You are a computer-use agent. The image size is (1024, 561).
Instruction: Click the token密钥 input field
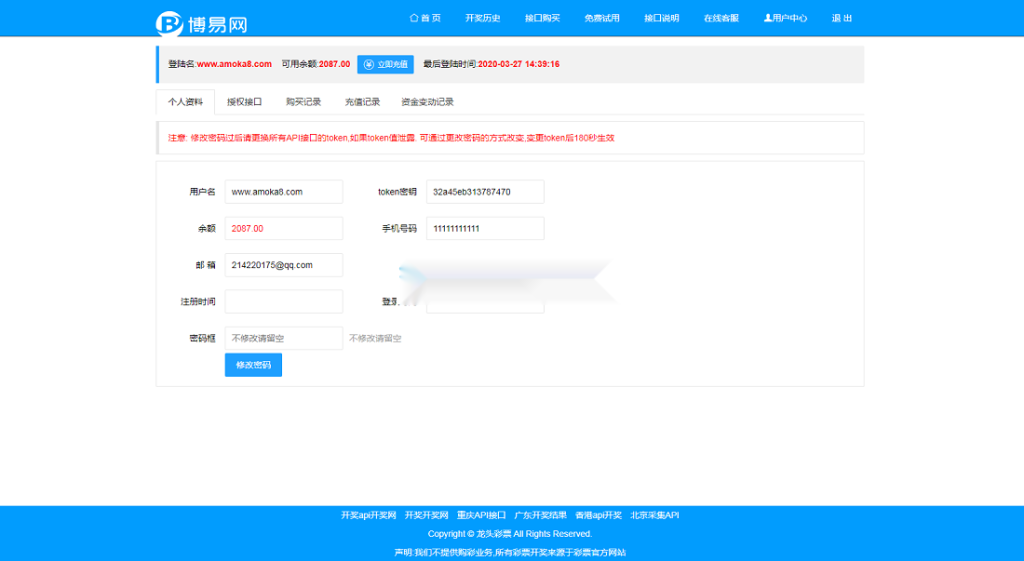coord(485,192)
